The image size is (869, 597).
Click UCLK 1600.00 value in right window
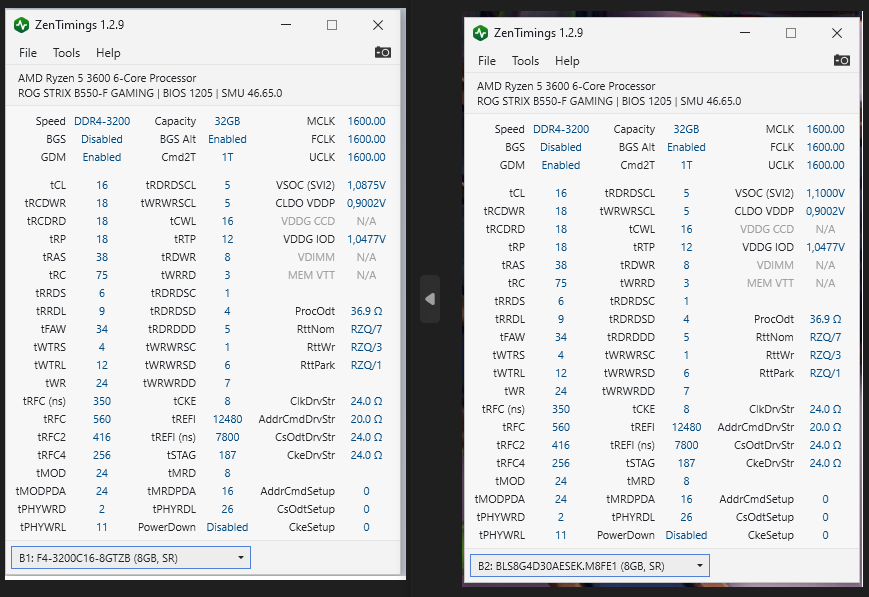pos(825,165)
